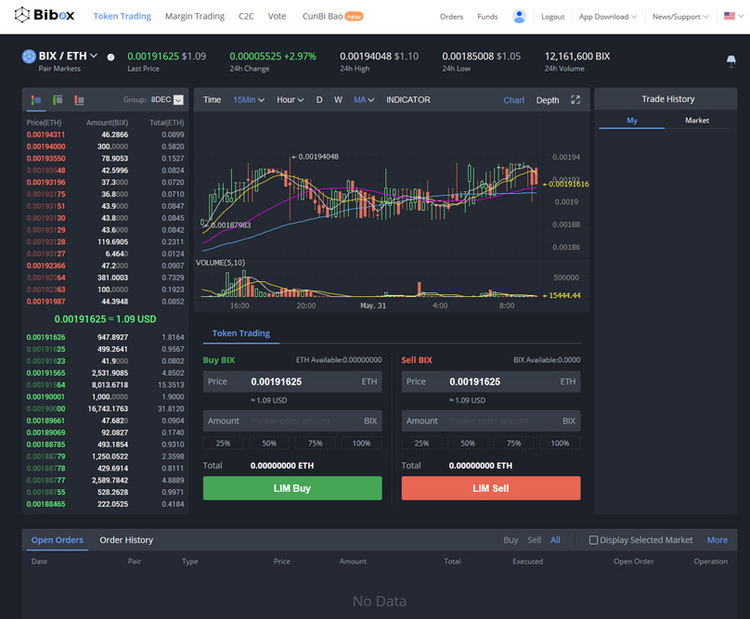Click the Logout link
The width and height of the screenshot is (750, 619).
(553, 17)
